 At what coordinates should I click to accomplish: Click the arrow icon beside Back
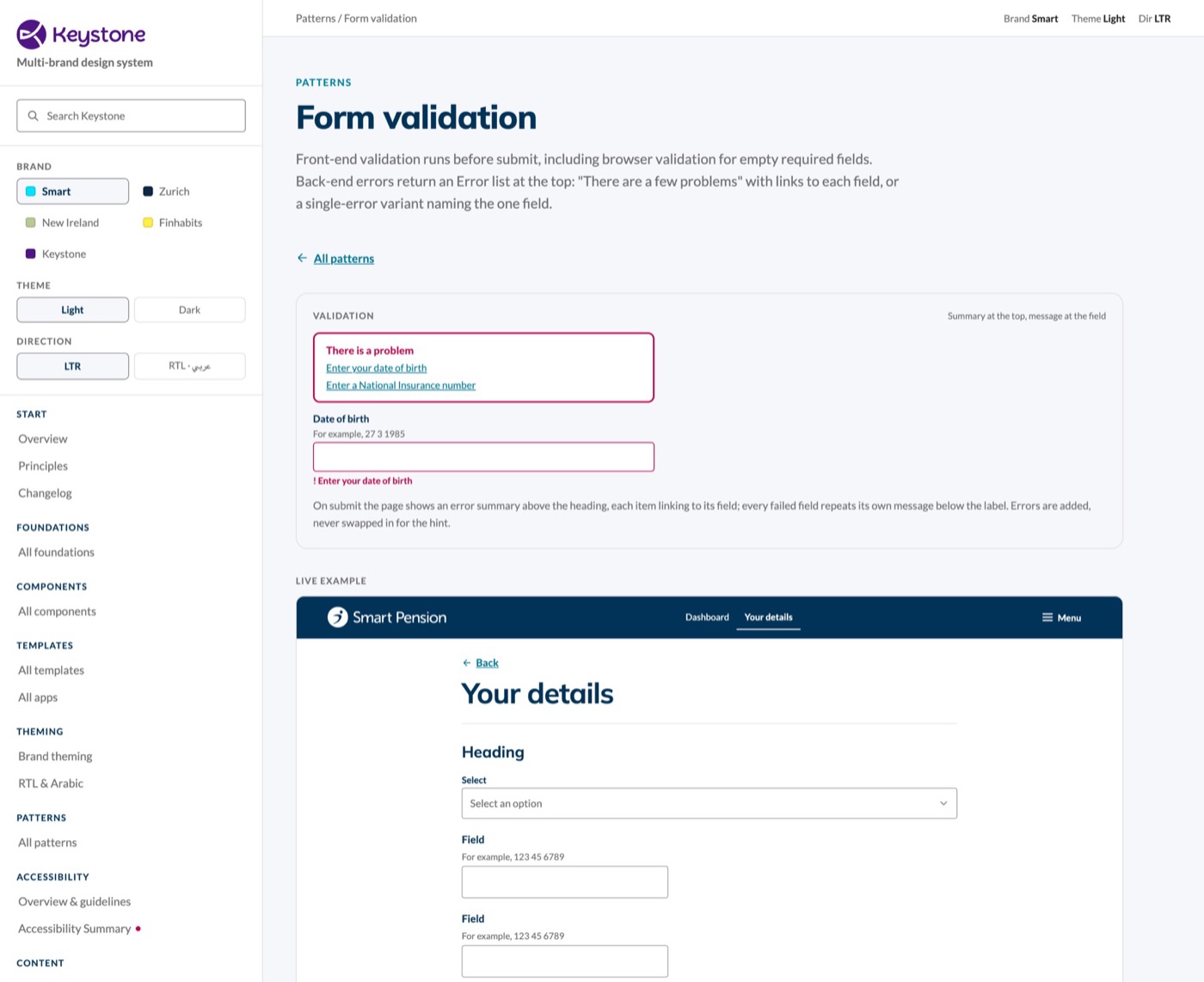467,663
